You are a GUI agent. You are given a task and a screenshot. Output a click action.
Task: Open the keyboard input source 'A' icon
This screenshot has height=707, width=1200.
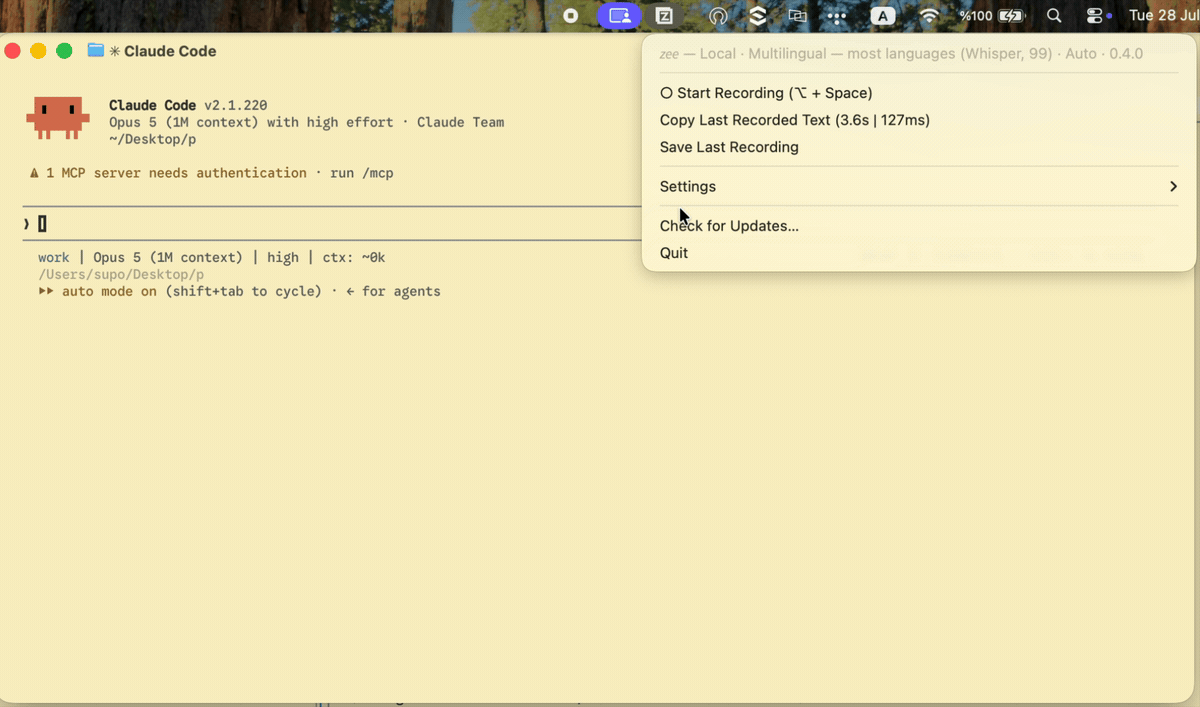[883, 16]
